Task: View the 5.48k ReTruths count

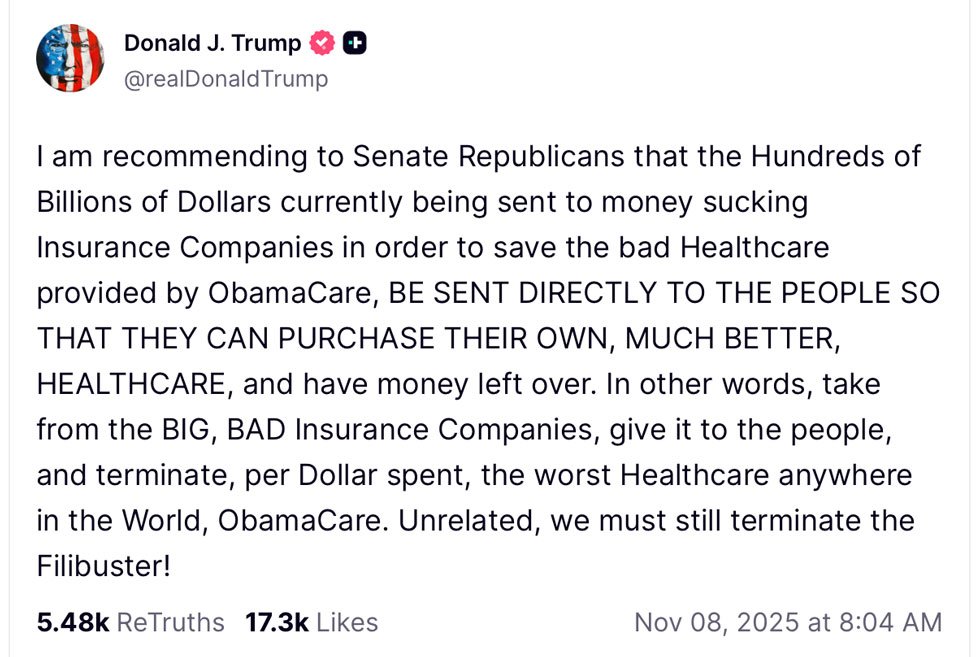Action: (x=73, y=622)
